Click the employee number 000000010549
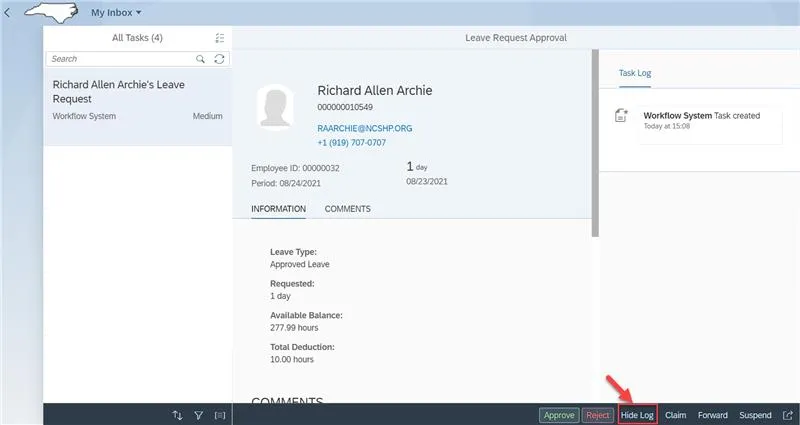 (x=345, y=107)
